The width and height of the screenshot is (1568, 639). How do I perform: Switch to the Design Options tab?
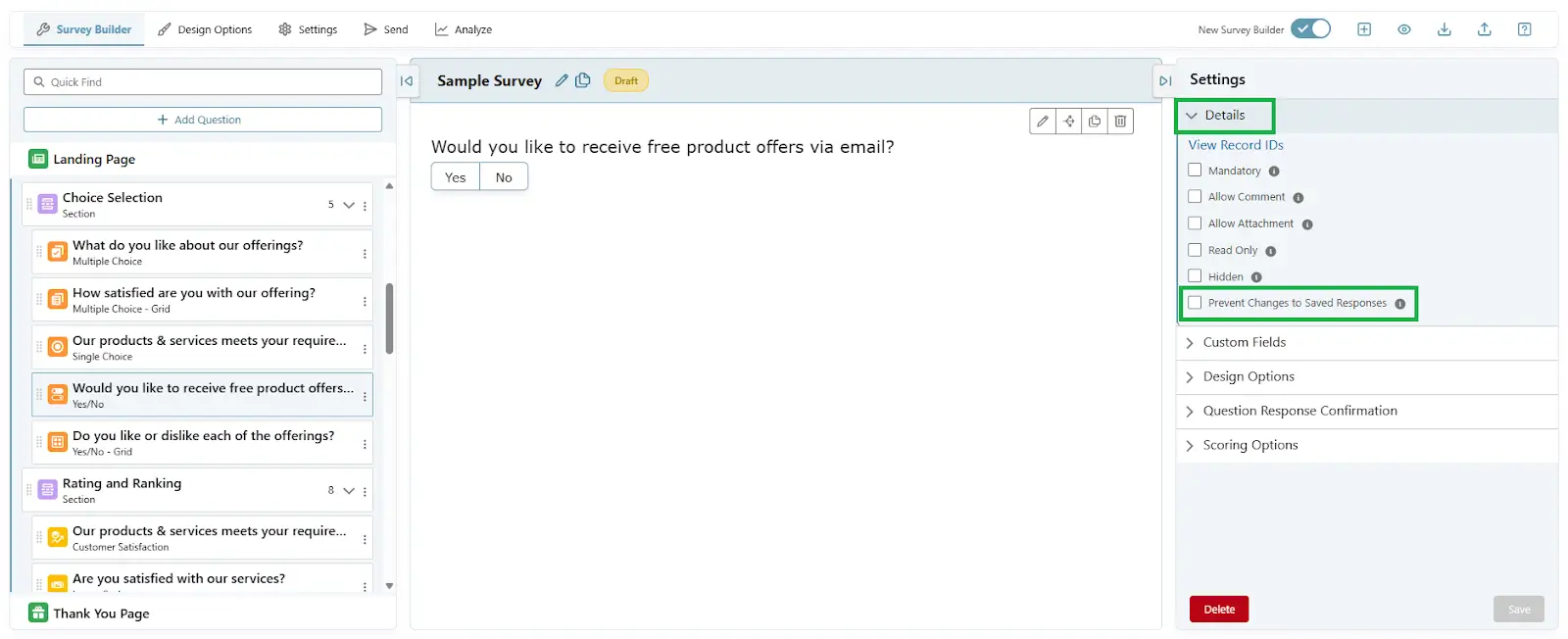pyautogui.click(x=206, y=29)
